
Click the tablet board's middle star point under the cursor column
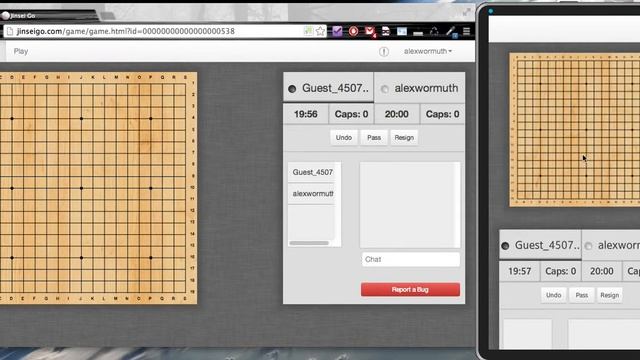(587, 129)
